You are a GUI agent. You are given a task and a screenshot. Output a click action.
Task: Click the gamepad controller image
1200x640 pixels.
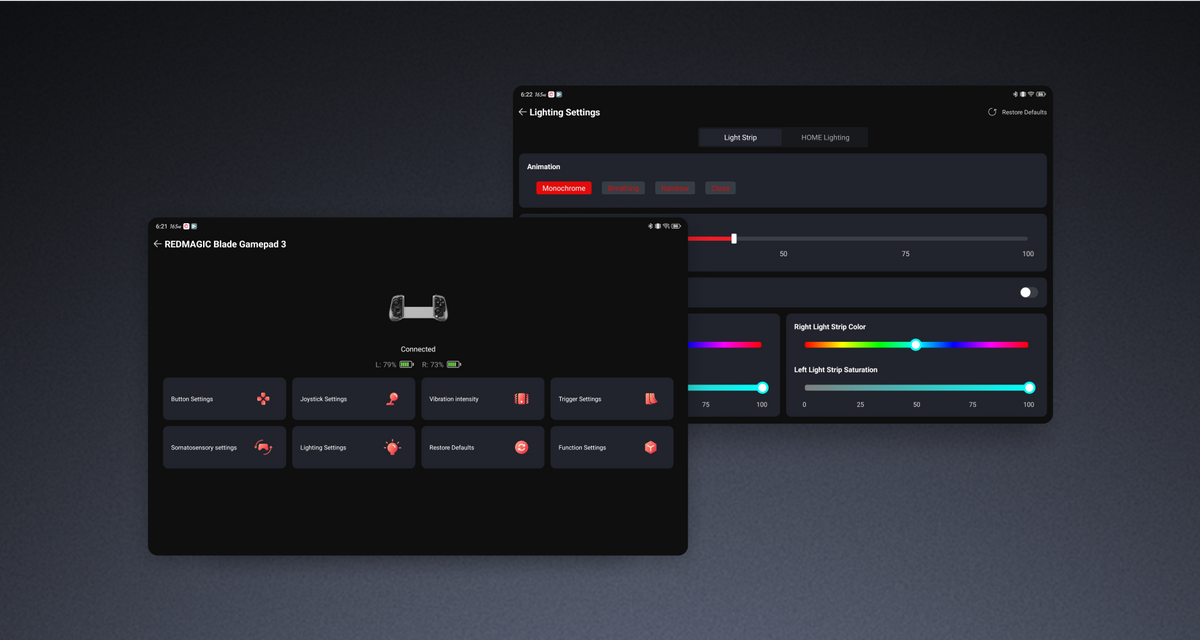pos(418,308)
